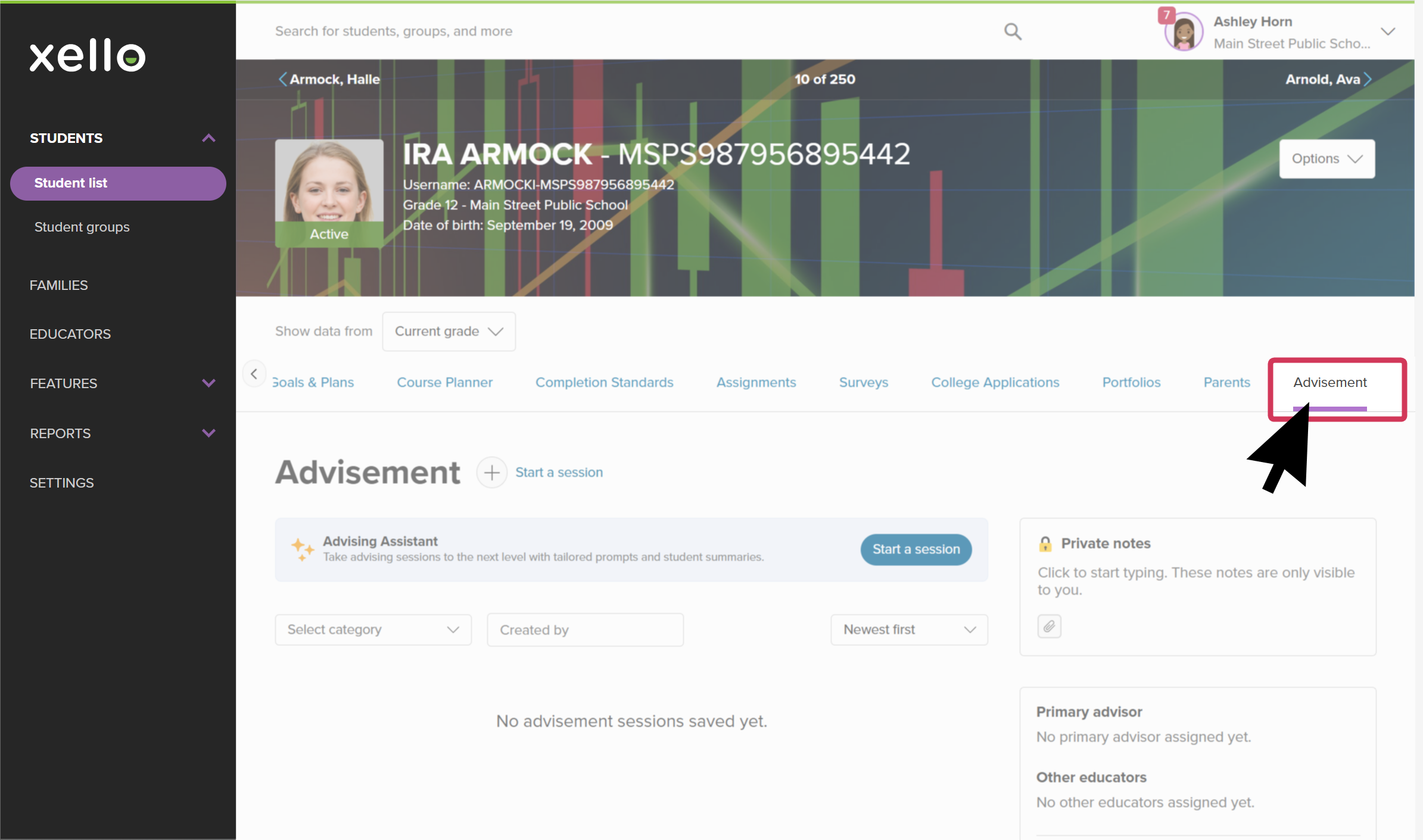Expand the REPORTS sidebar section
Screen dimensions: 1423x840
[x=208, y=433]
